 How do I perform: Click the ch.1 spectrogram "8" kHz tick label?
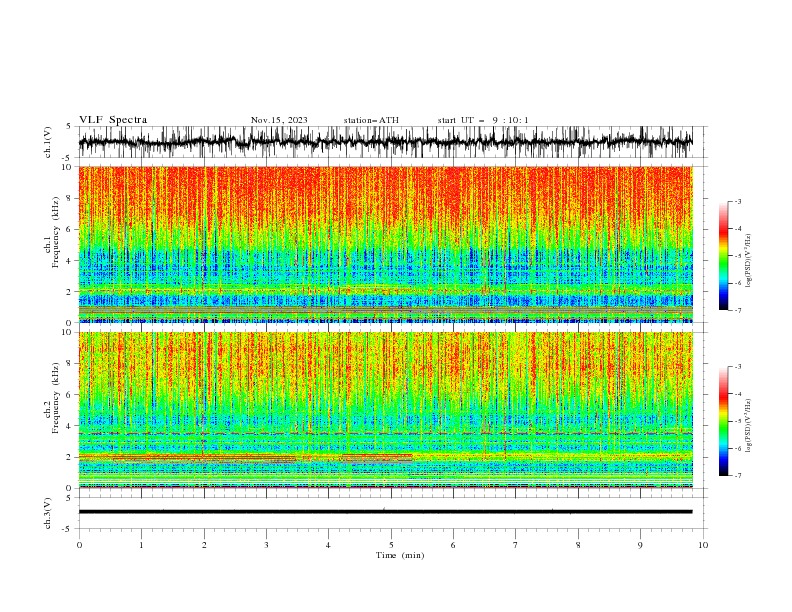70,198
